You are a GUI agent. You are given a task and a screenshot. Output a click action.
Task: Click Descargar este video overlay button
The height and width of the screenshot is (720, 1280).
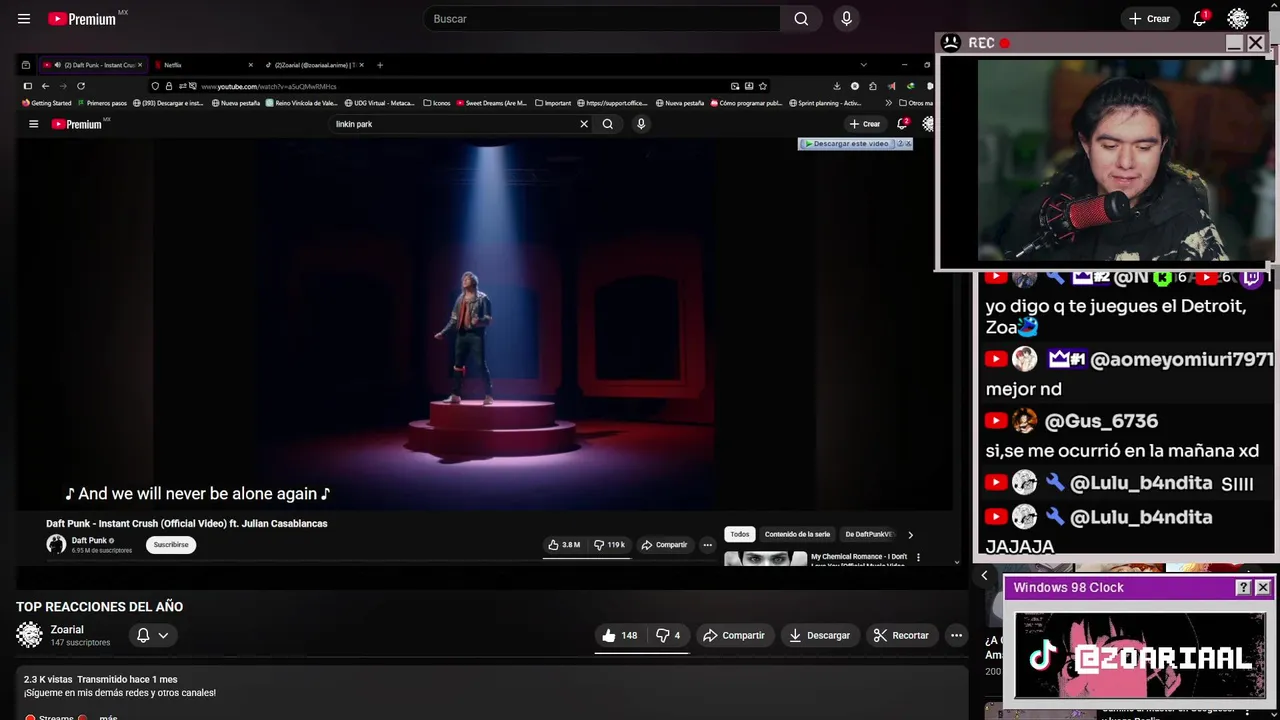(x=847, y=144)
